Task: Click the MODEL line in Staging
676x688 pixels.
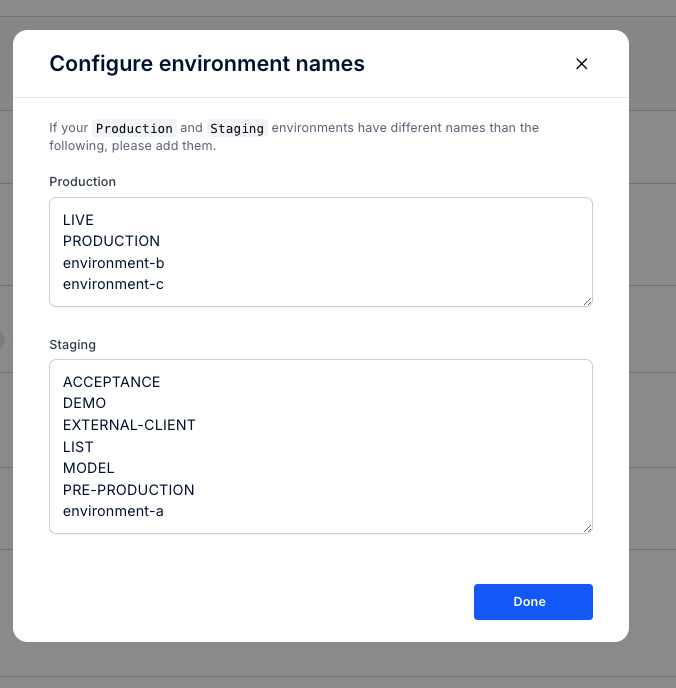Action: coord(88,468)
